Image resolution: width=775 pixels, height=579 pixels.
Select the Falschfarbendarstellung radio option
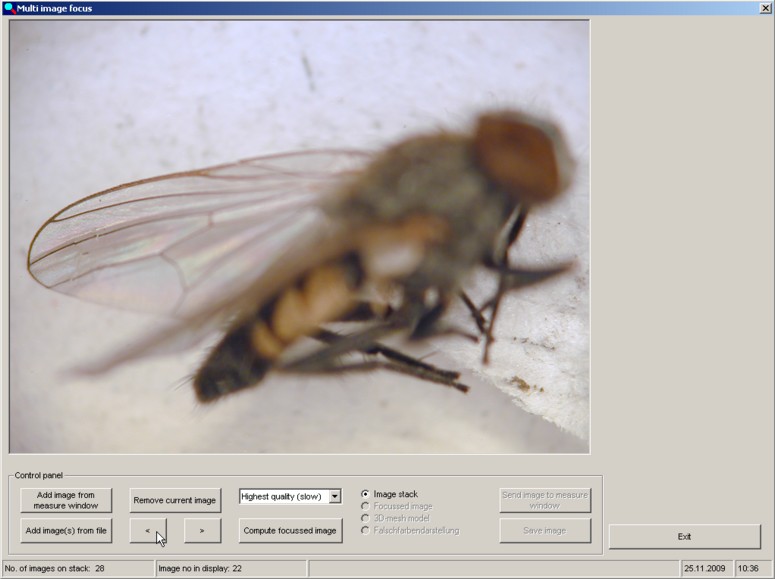tap(365, 530)
